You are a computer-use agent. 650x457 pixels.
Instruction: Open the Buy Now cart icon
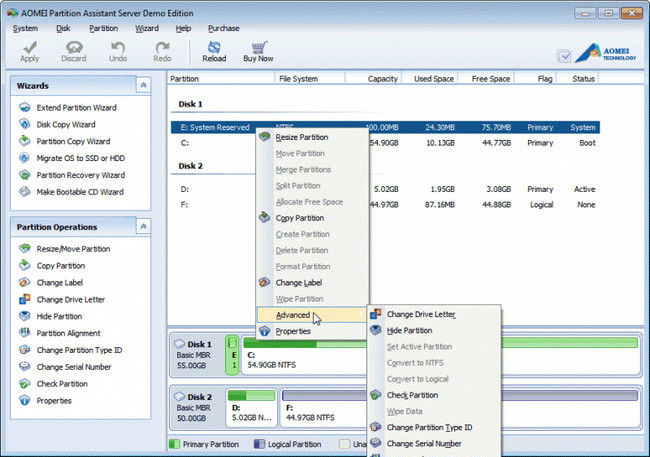258,51
